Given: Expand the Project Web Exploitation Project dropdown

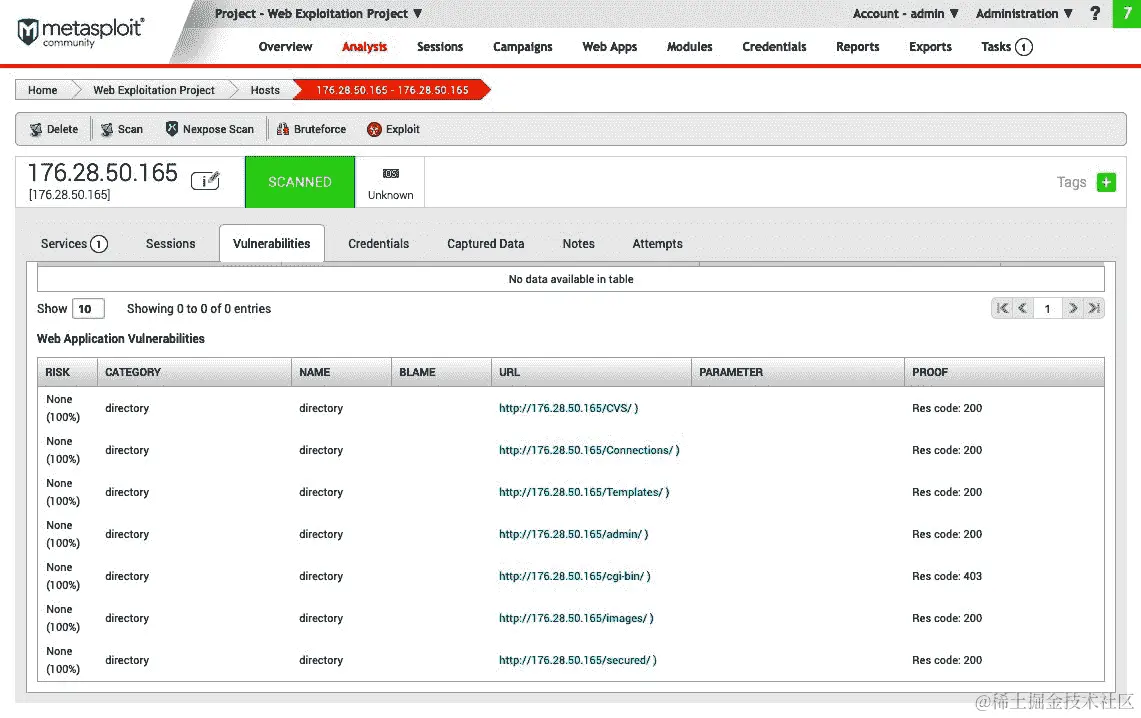Looking at the screenshot, I should pyautogui.click(x=319, y=14).
